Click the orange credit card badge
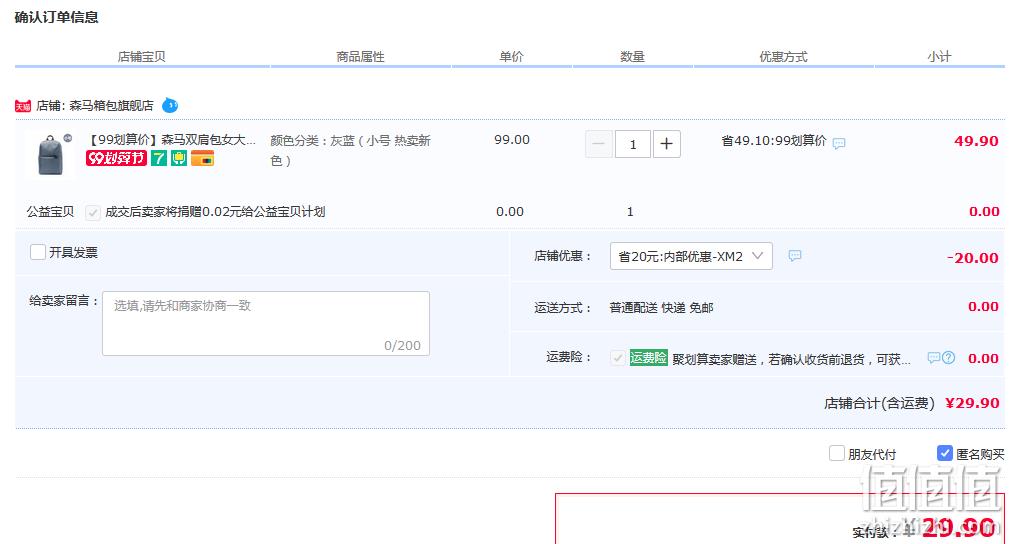This screenshot has width=1010, height=544. coord(202,158)
